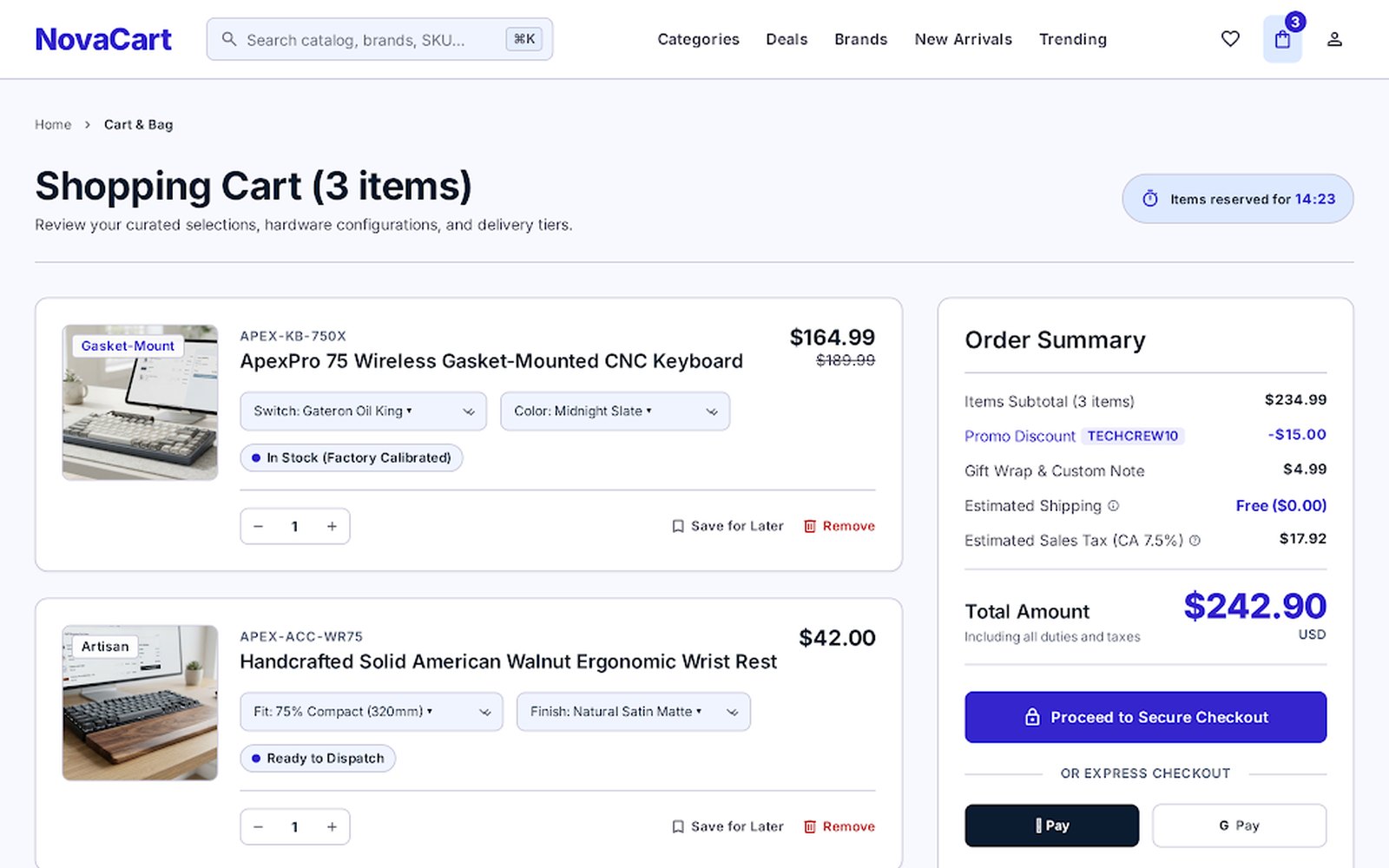Open the ApexPro keyboard product thumbnail

[140, 403]
